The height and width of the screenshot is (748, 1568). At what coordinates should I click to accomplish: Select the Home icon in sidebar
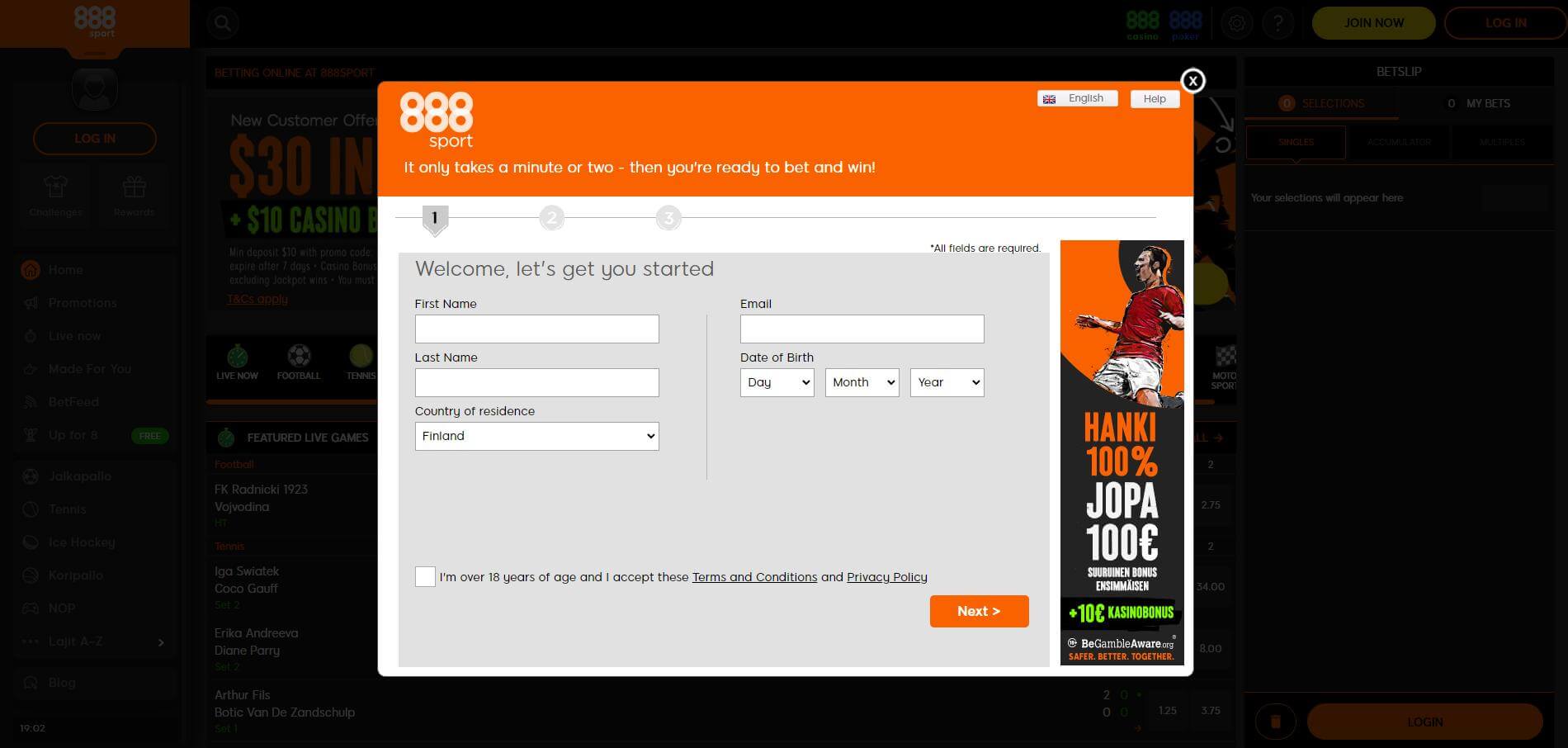(x=30, y=270)
